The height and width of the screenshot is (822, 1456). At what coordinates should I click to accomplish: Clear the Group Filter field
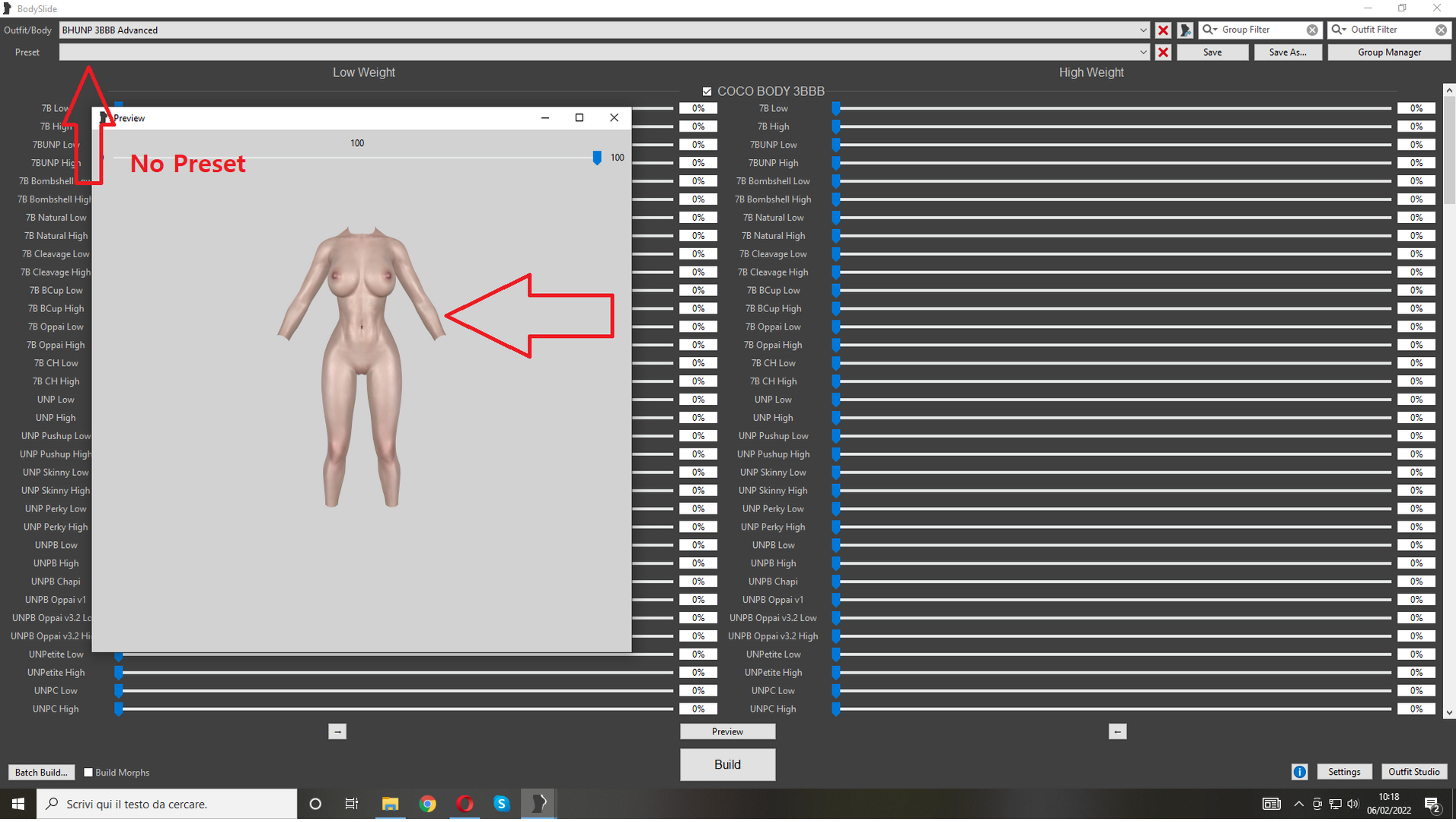(1312, 30)
